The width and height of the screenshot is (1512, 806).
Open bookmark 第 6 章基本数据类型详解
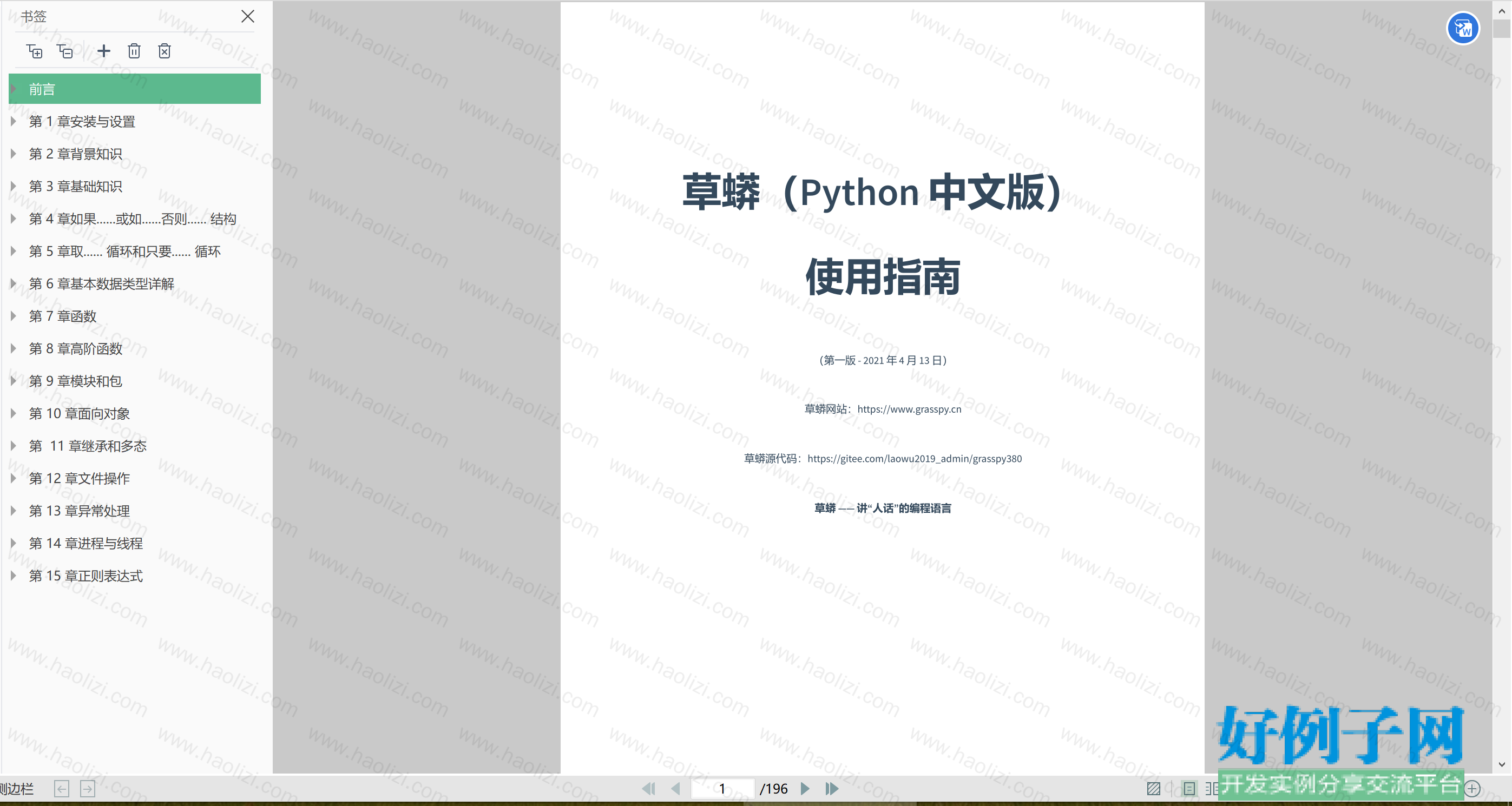[102, 283]
